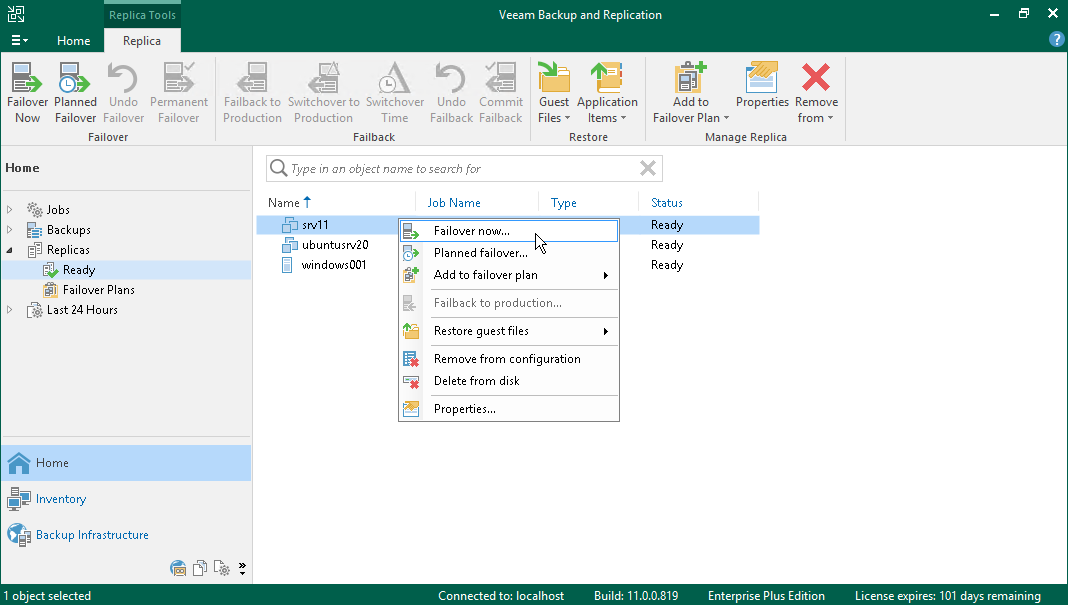Screen dimensions: 1068x605
Task: Expand the Jobs tree node
Action: [10, 210]
